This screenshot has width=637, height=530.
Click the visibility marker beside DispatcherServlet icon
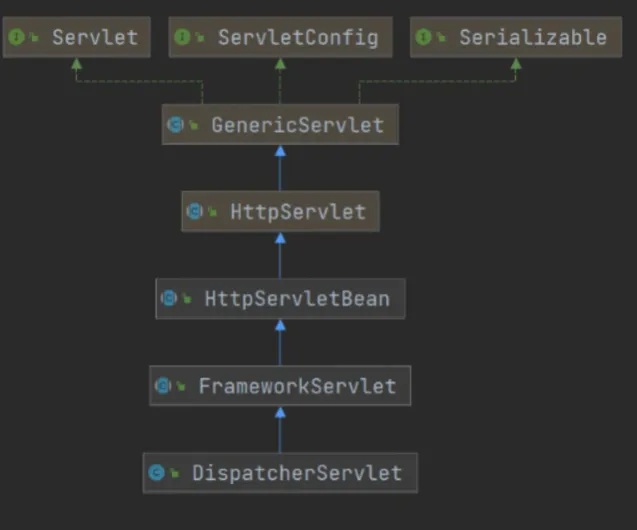[174, 473]
